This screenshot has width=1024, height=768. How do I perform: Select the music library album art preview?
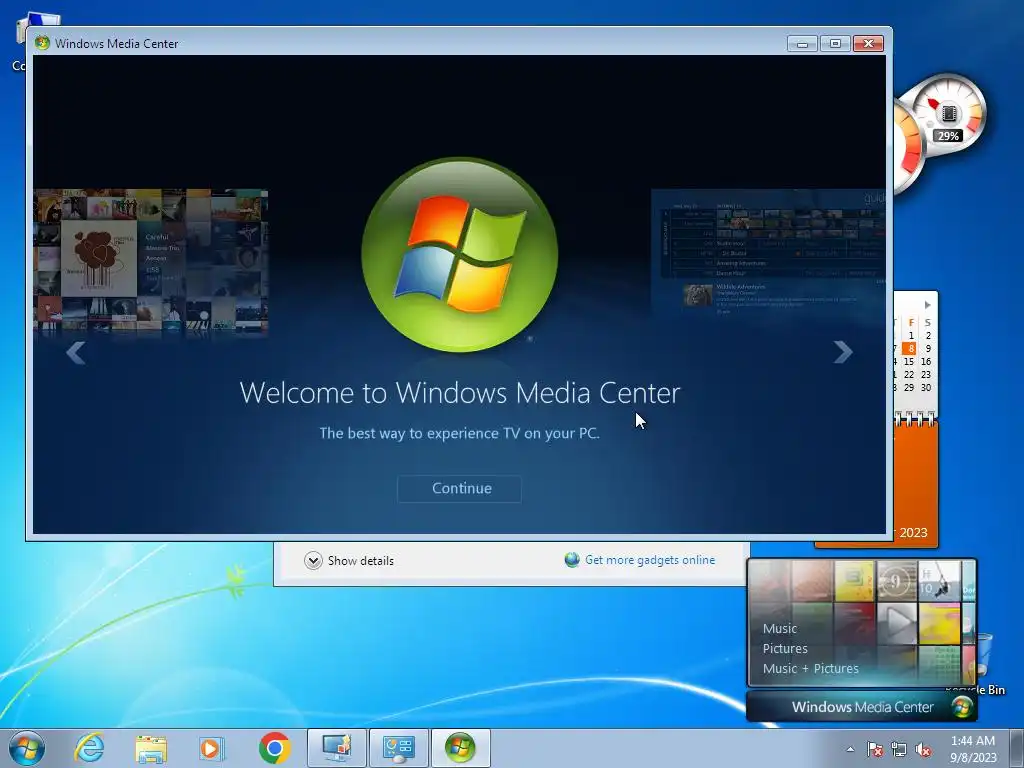click(x=151, y=261)
